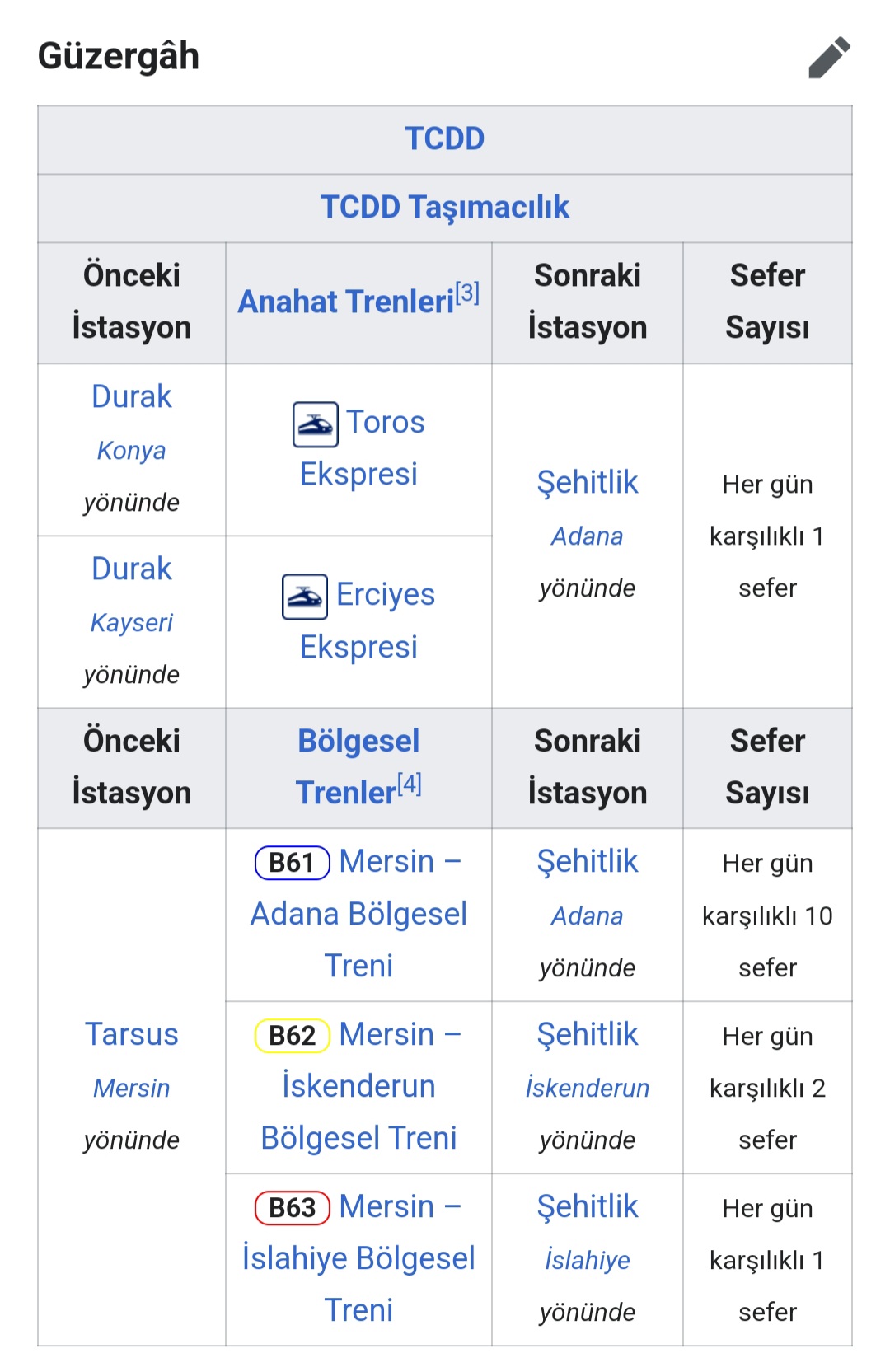The width and height of the screenshot is (890, 1372).
Task: Click the train icon next to Toros Ekspresi
Action: coord(316,424)
